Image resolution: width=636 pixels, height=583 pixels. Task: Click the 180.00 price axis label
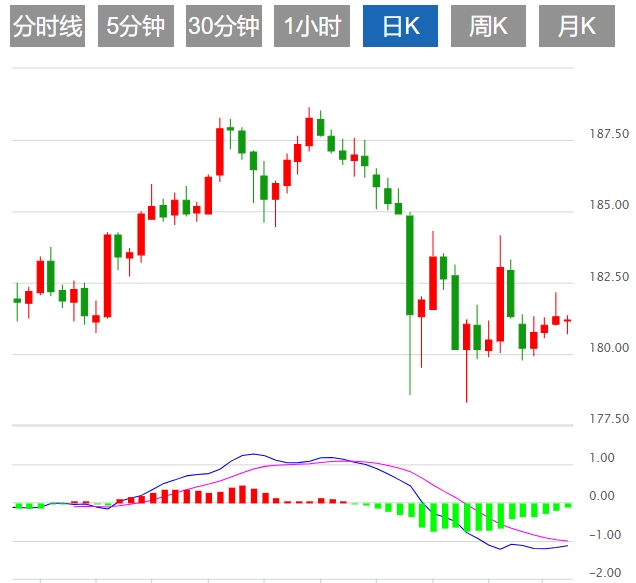click(x=609, y=348)
